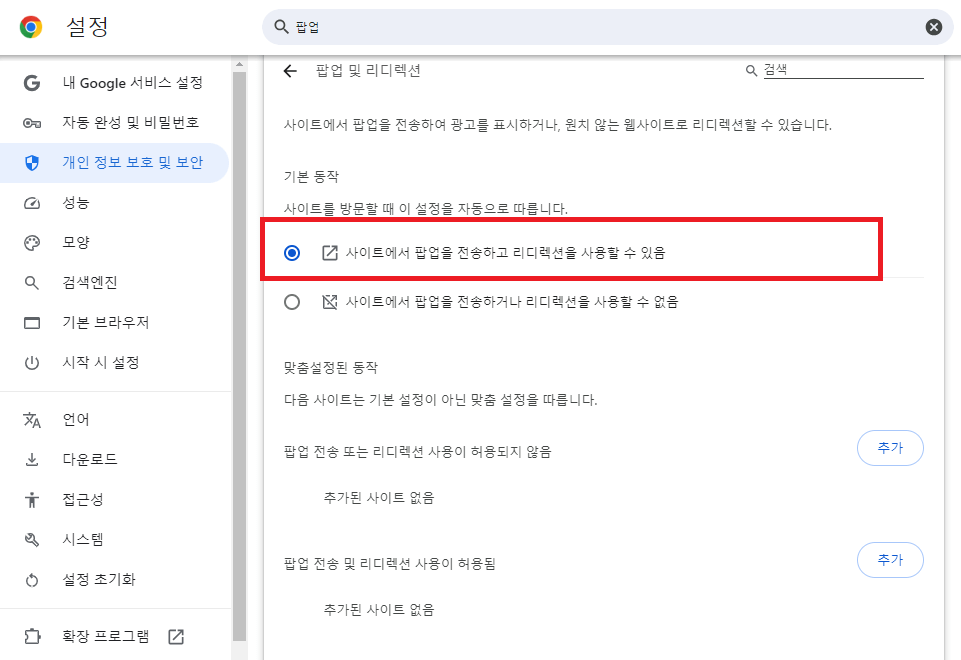Image resolution: width=961 pixels, height=660 pixels.
Task: Clear the 팝업 search query
Action: click(x=933, y=27)
